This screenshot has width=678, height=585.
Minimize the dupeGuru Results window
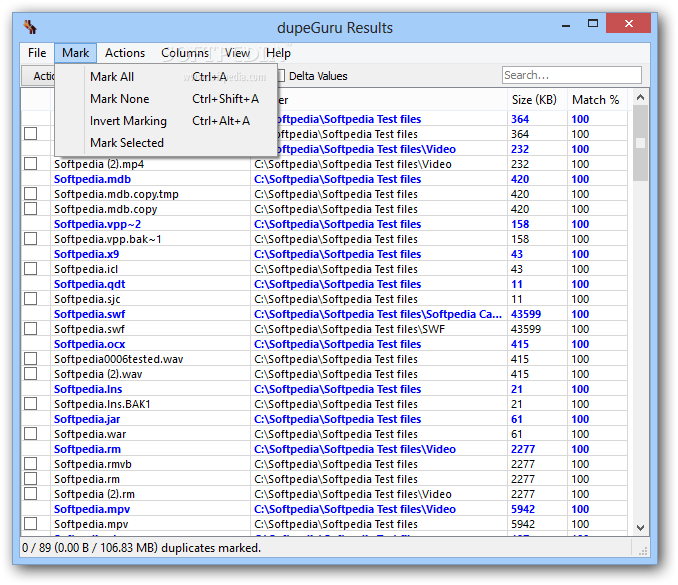tap(566, 25)
